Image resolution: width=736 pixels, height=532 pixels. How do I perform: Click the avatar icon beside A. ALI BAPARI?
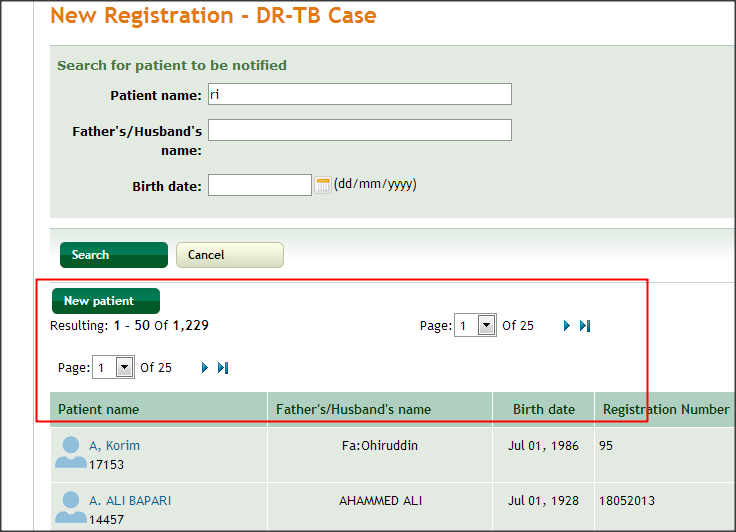(x=71, y=508)
